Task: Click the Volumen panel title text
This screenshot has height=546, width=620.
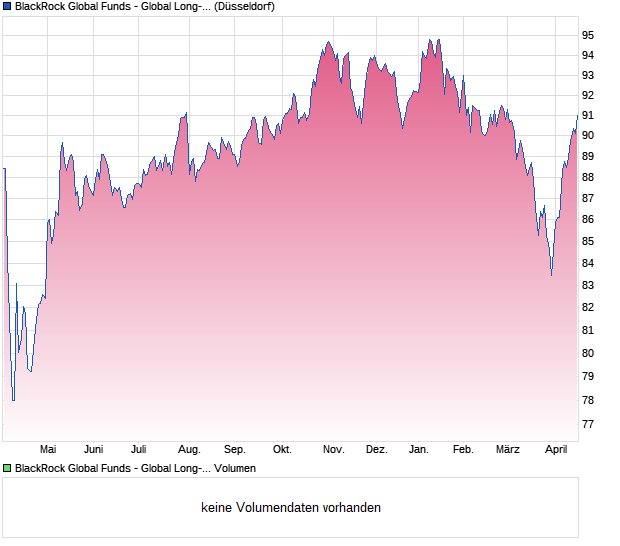Action: click(135, 468)
